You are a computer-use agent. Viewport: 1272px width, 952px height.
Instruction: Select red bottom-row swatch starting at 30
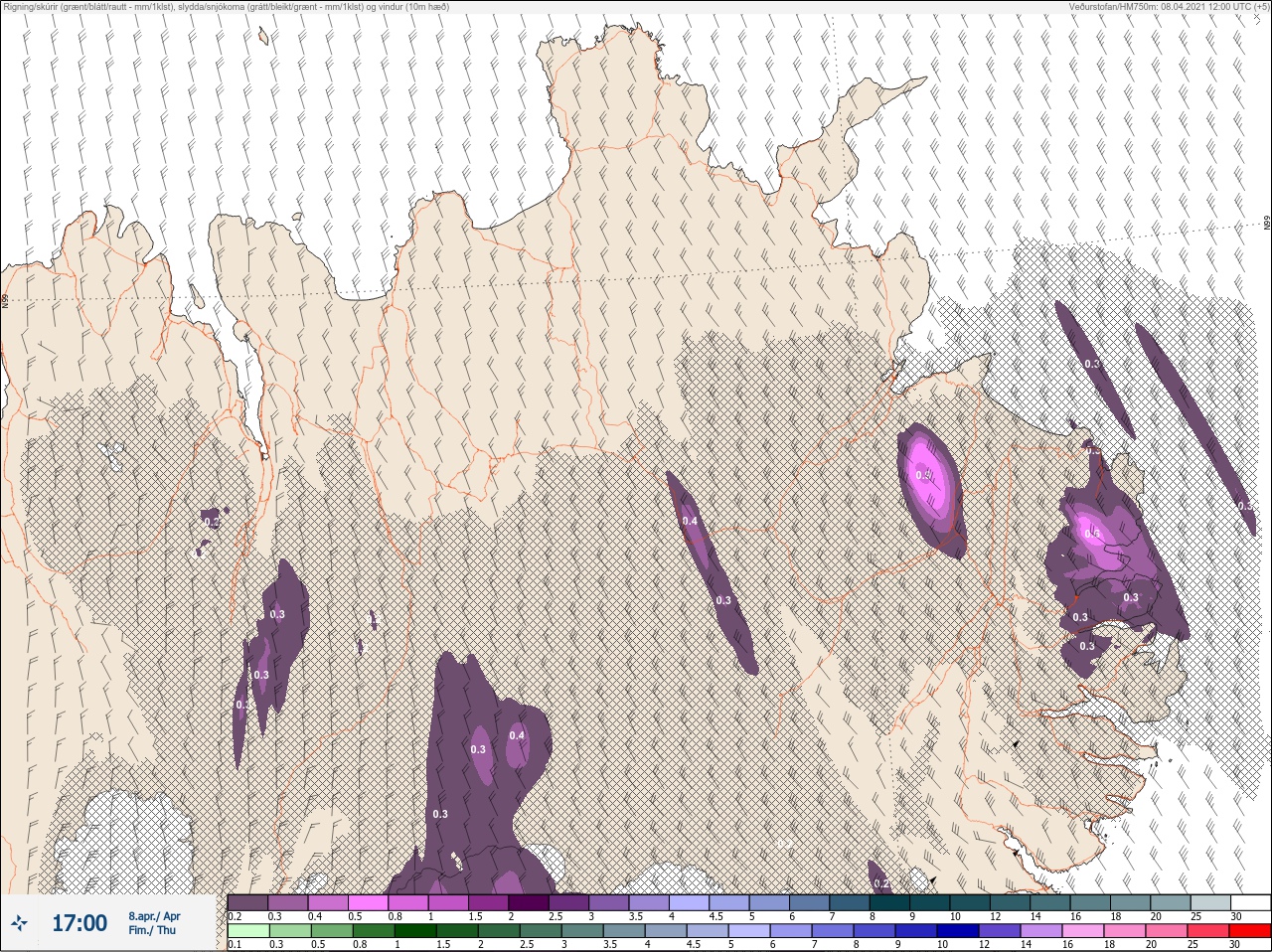point(1249,930)
